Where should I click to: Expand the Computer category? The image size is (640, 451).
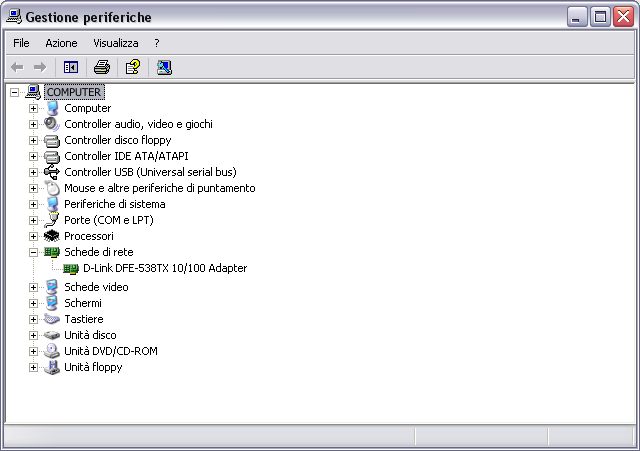pyautogui.click(x=33, y=108)
